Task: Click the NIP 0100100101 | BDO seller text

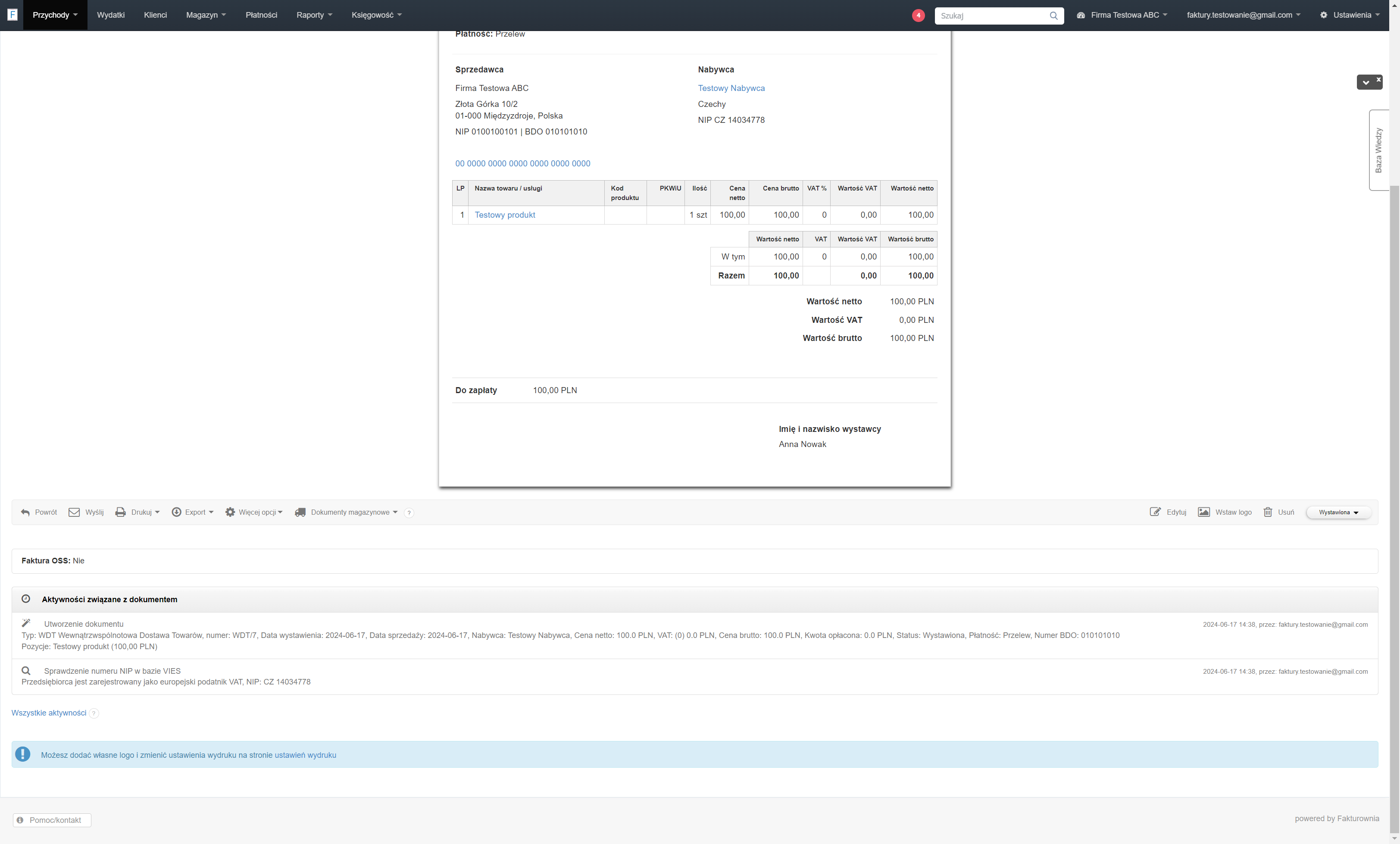Action: (521, 132)
